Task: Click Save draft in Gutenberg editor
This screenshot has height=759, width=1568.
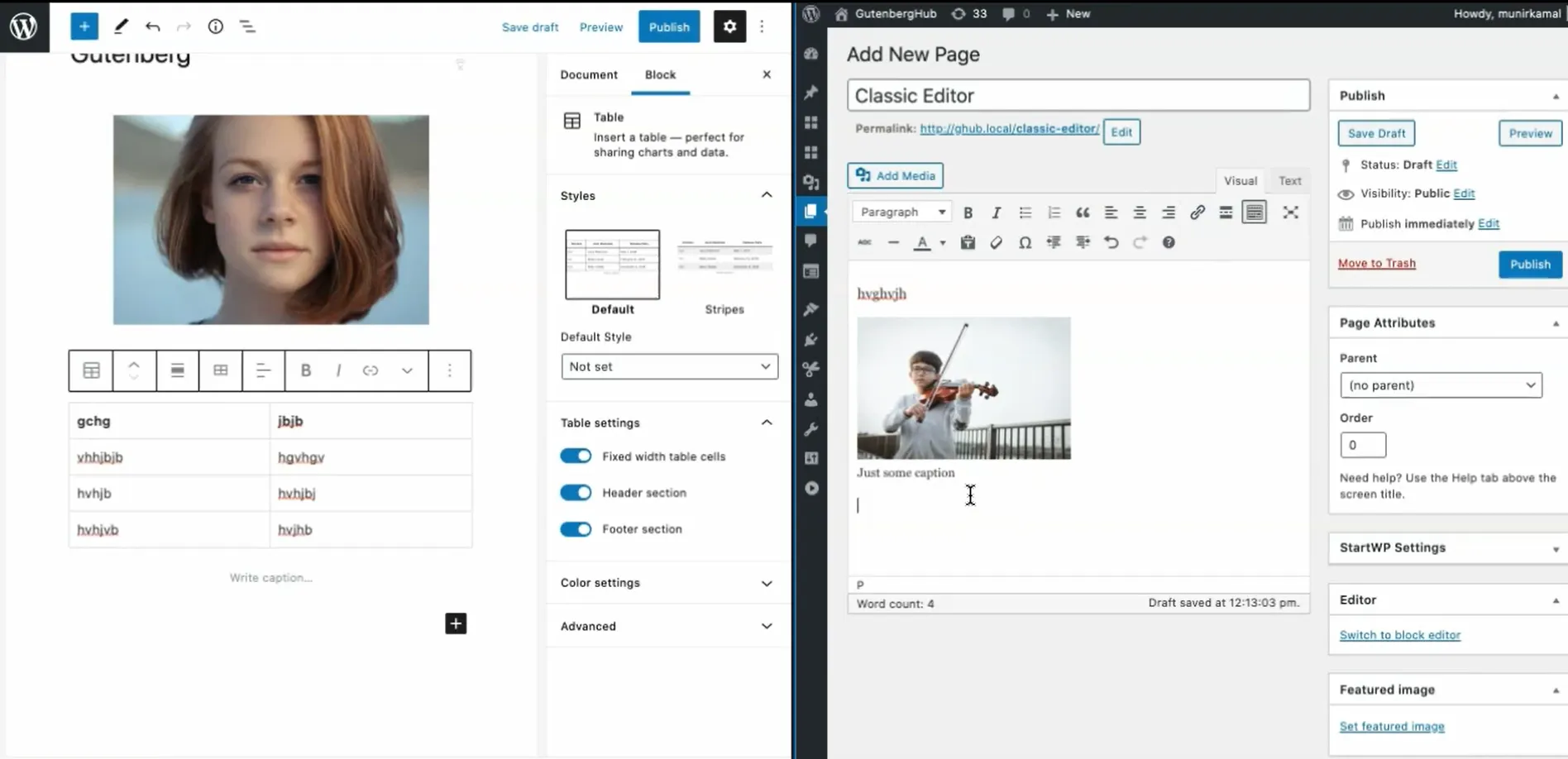Action: (530, 27)
